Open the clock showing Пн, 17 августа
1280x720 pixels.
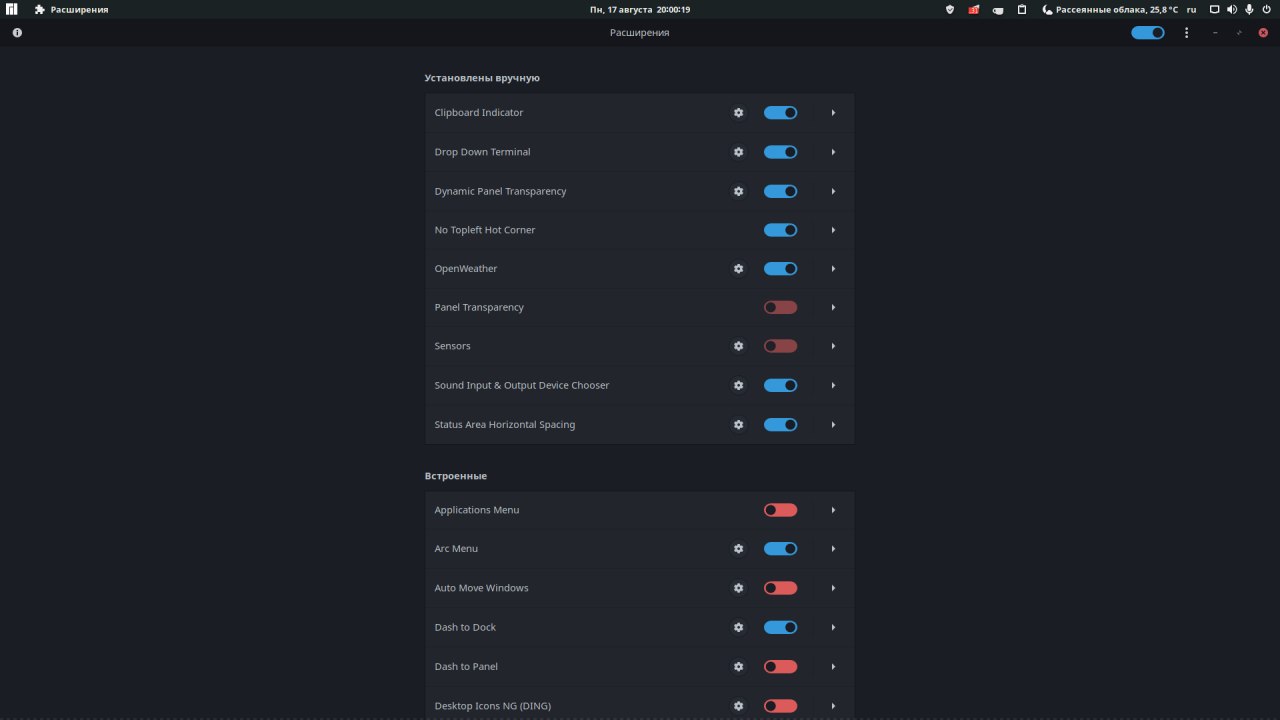click(x=640, y=9)
